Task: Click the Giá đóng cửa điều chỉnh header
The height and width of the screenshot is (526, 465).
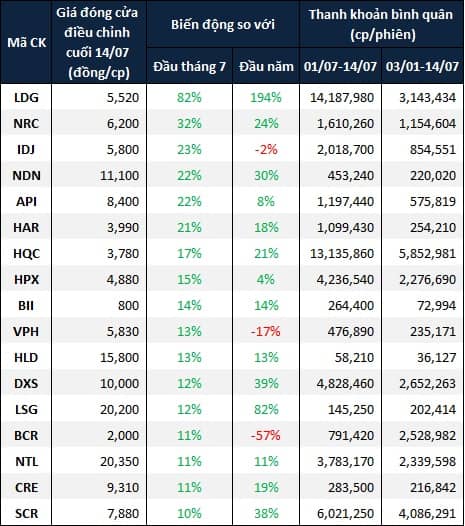Action: tap(98, 42)
